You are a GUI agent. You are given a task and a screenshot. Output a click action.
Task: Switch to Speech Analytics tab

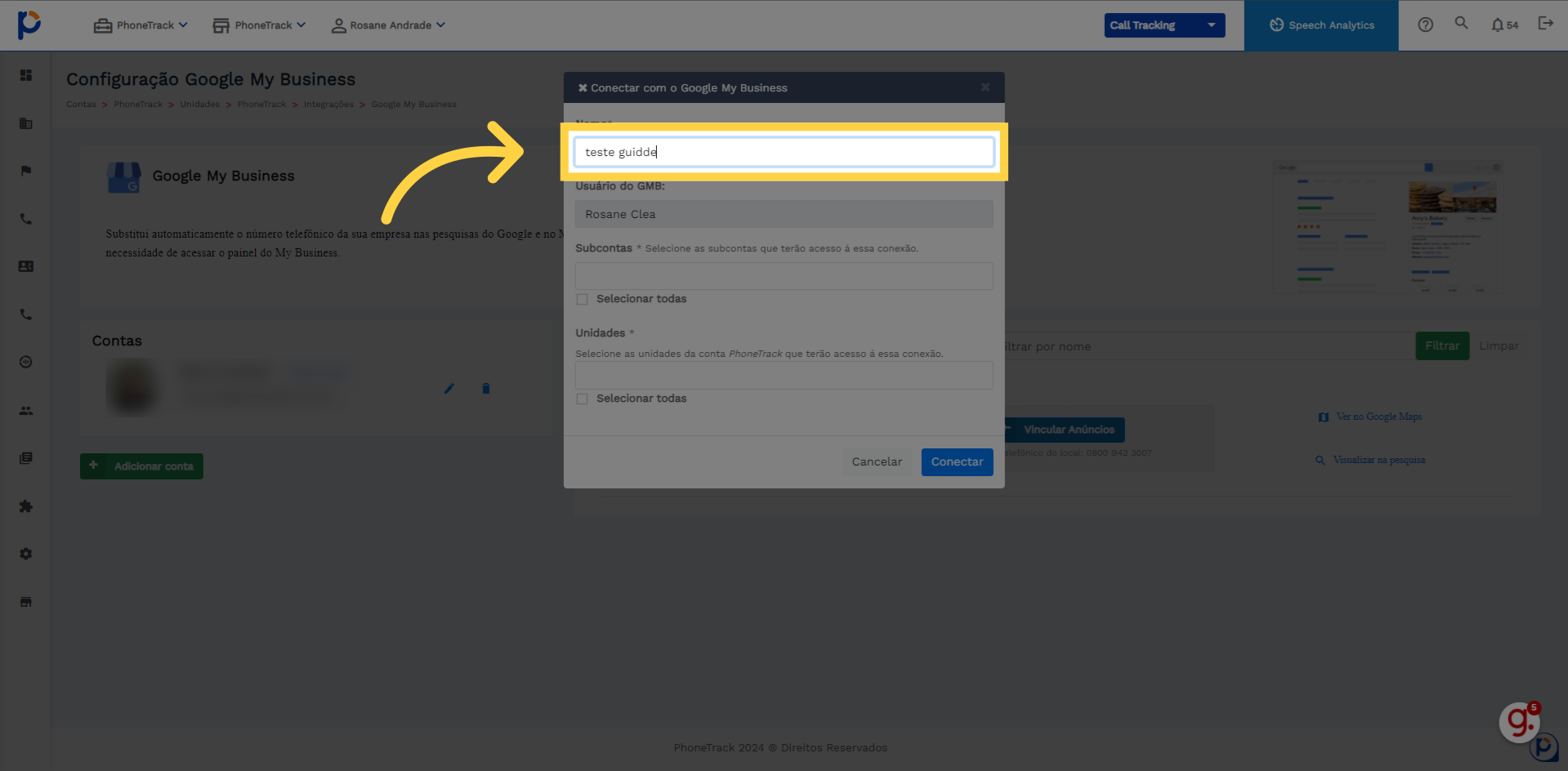point(1321,25)
